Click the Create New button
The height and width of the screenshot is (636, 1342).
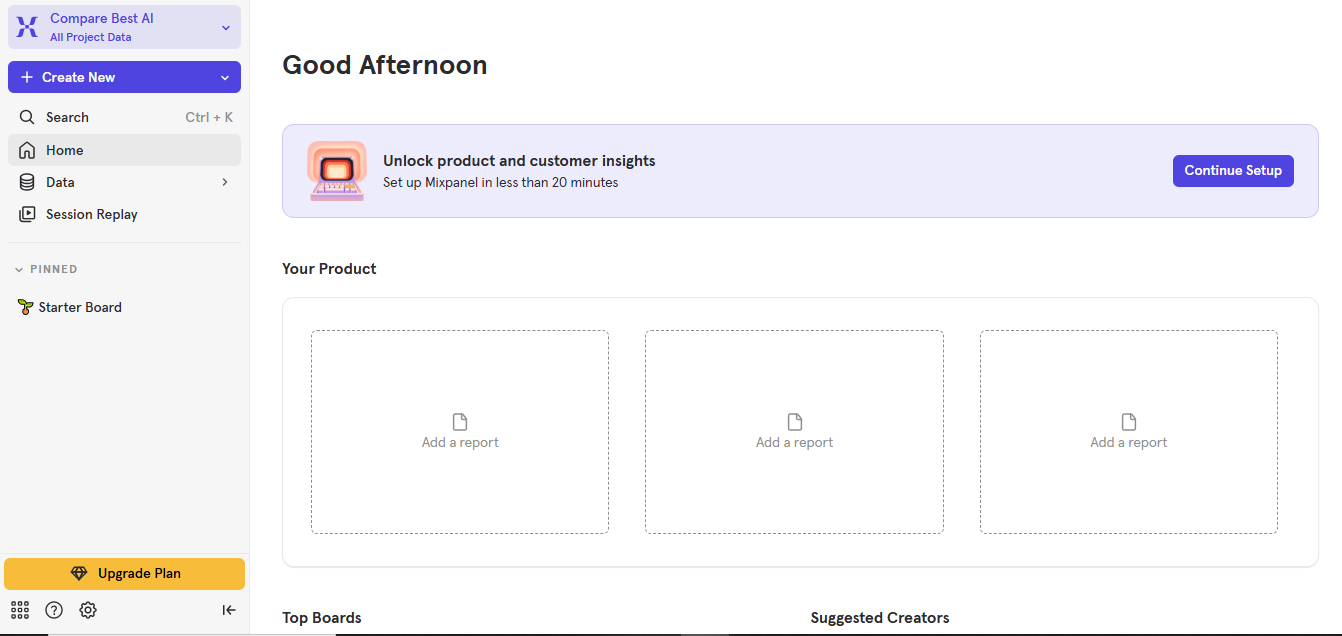(124, 77)
